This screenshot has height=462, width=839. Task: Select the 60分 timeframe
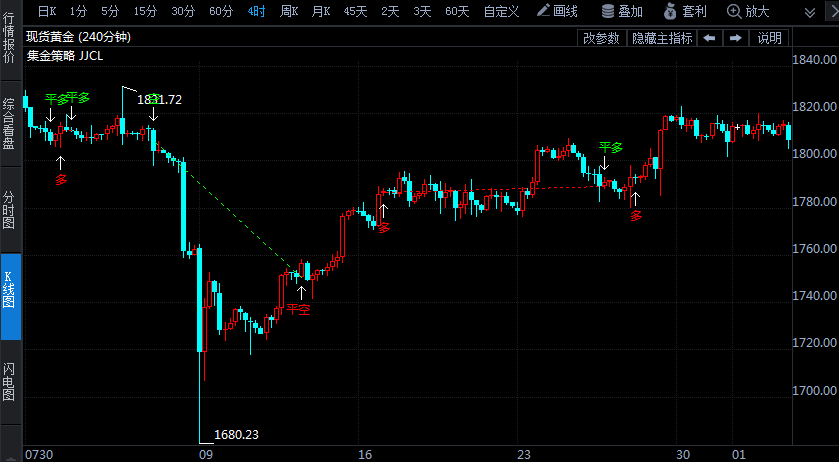(221, 11)
